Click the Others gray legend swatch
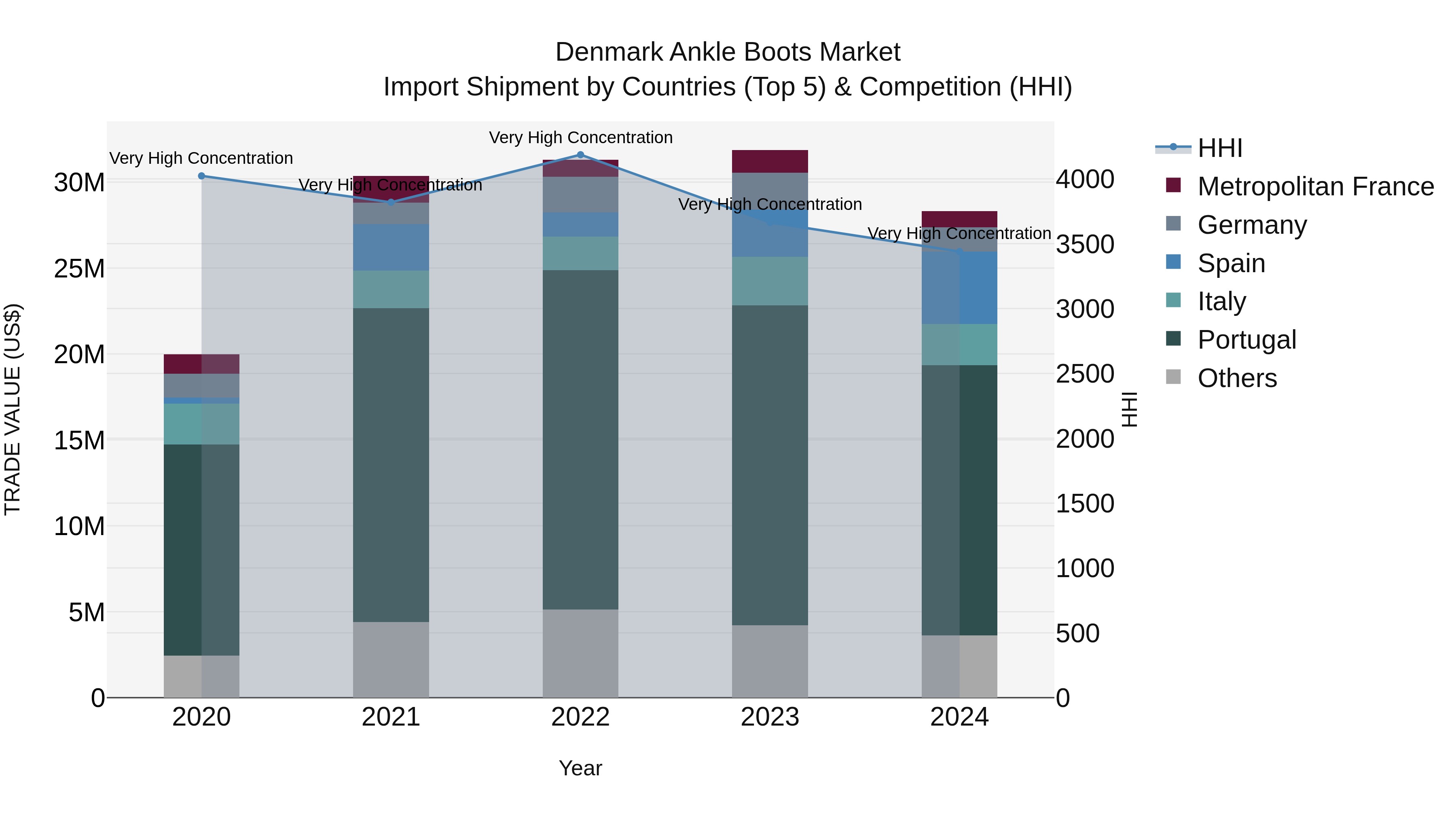Viewport: 1456px width, 819px height. (x=1173, y=377)
